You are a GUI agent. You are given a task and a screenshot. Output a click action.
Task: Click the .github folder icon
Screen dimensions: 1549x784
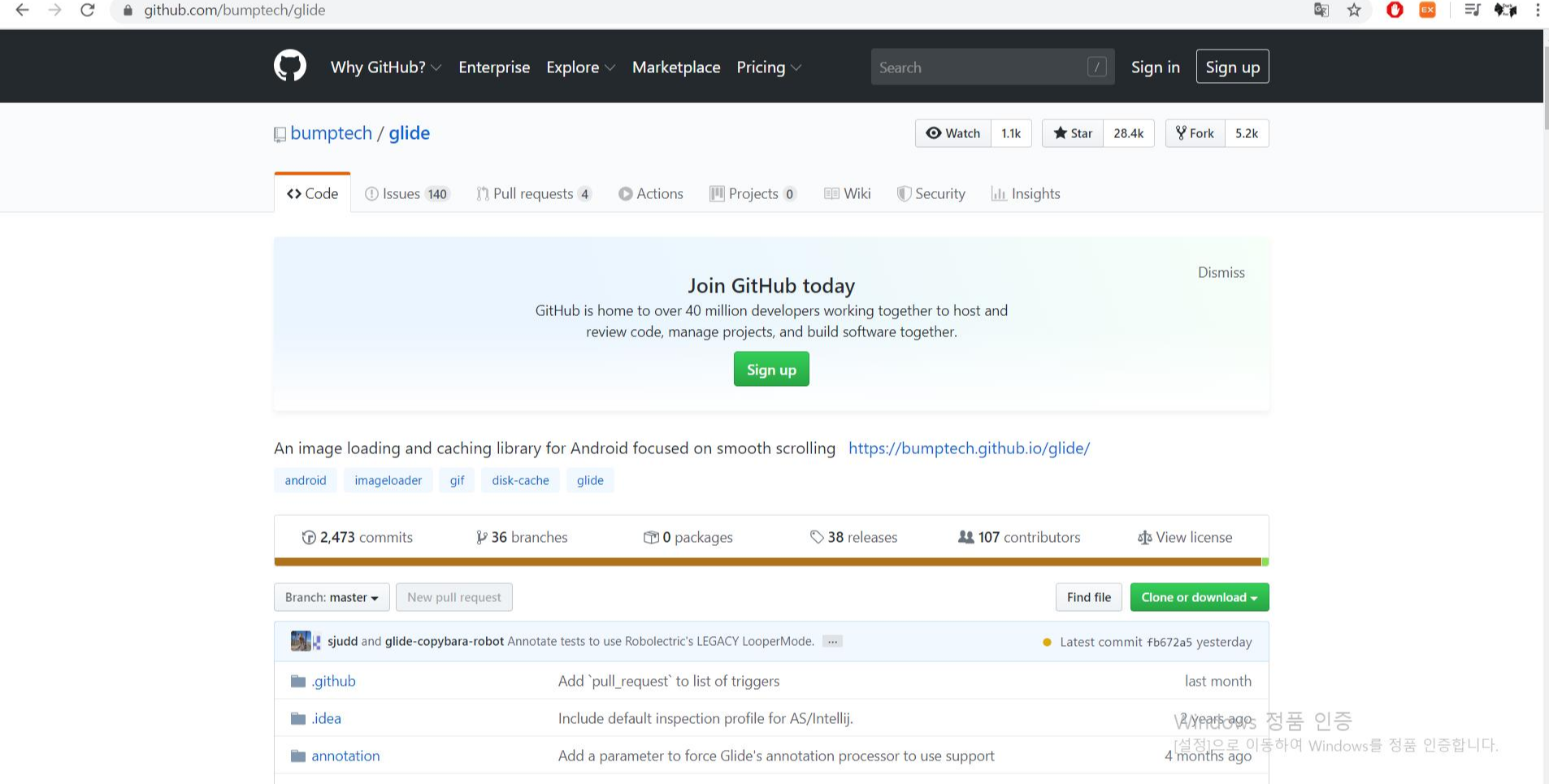click(298, 681)
